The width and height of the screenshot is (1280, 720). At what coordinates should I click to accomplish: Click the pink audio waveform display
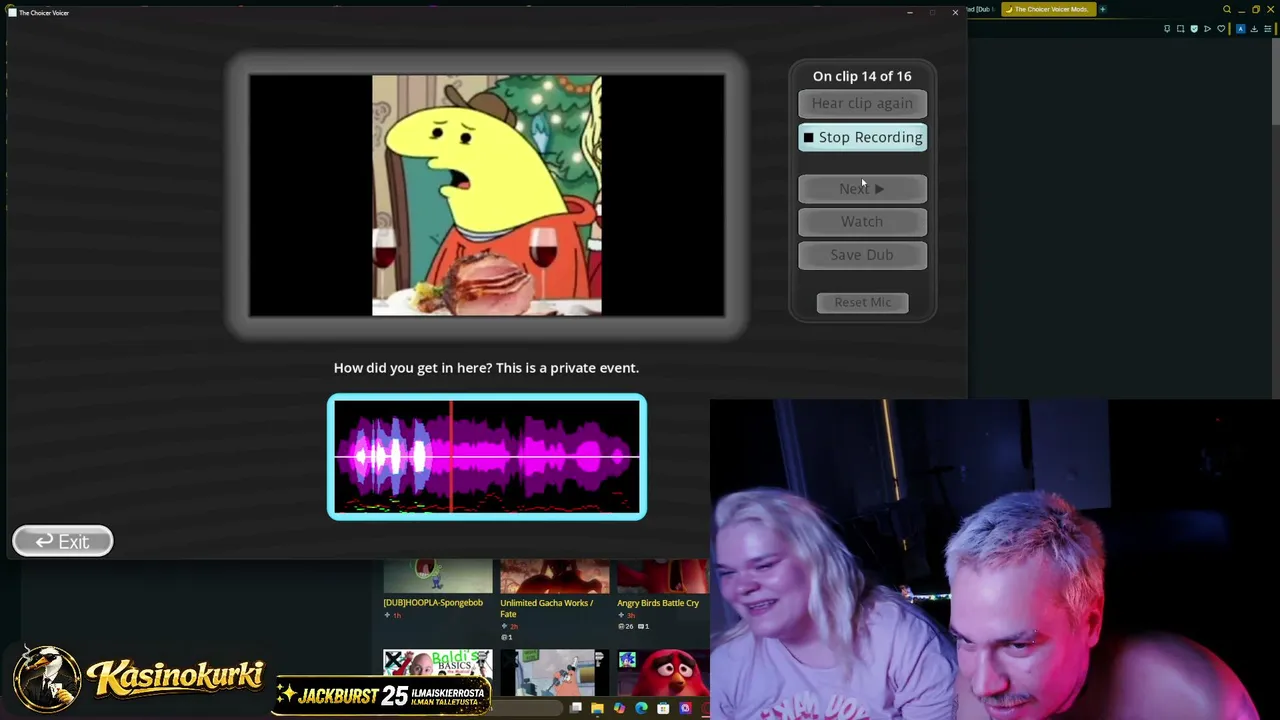click(x=487, y=457)
